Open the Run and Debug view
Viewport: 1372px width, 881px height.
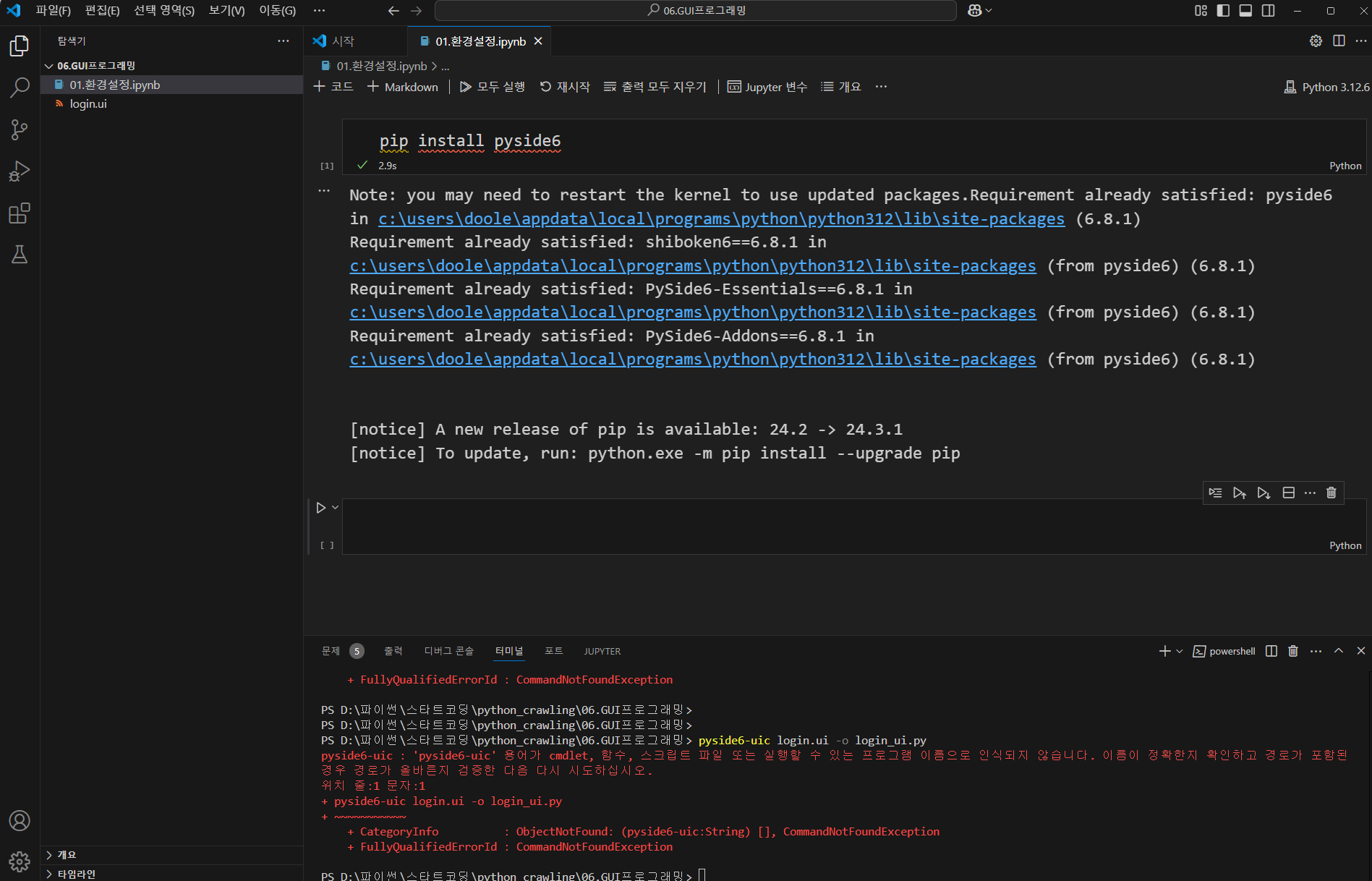(x=20, y=171)
